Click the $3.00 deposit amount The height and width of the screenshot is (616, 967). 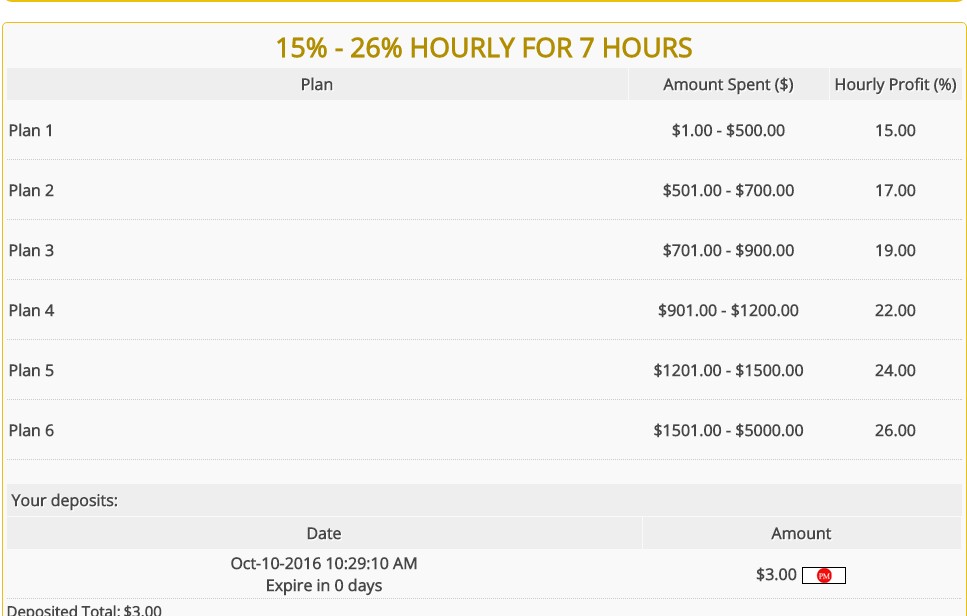coord(776,575)
